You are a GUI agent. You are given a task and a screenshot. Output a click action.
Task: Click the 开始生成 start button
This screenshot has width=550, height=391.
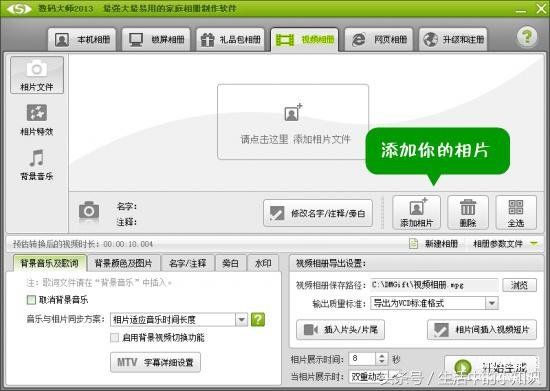[491, 368]
